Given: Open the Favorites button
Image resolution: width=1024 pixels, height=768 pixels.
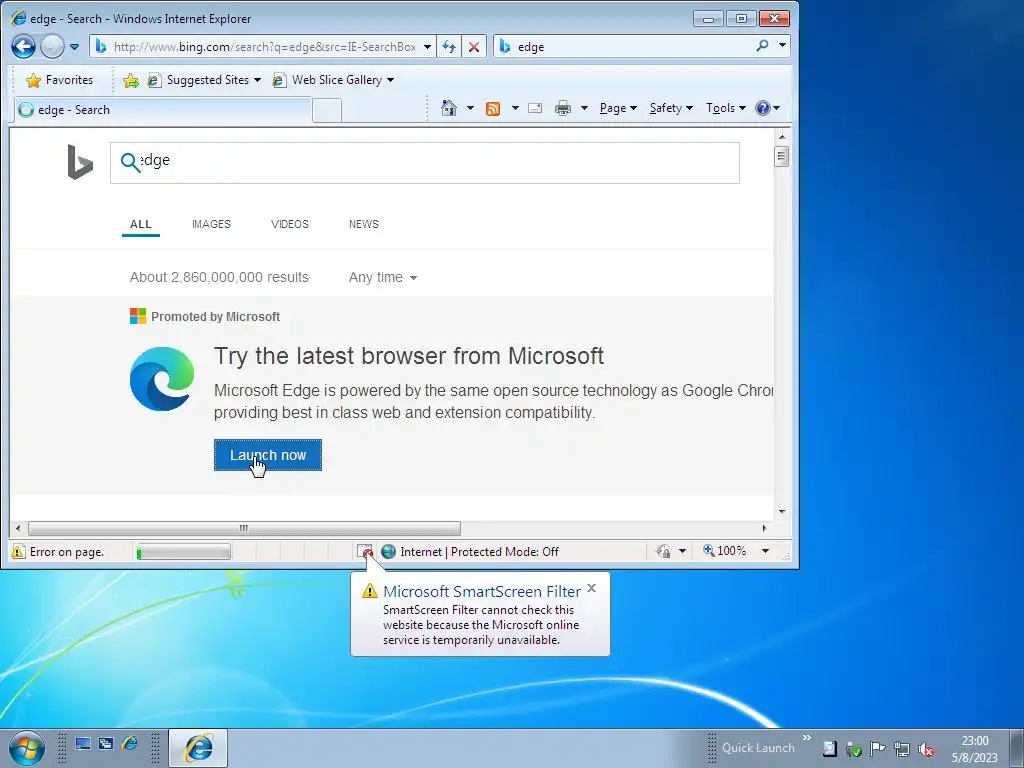Looking at the screenshot, I should pos(59,80).
